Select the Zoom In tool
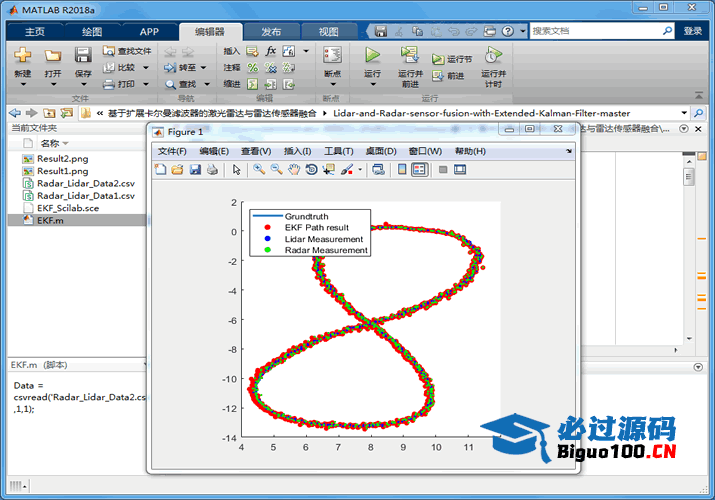 tap(259, 170)
